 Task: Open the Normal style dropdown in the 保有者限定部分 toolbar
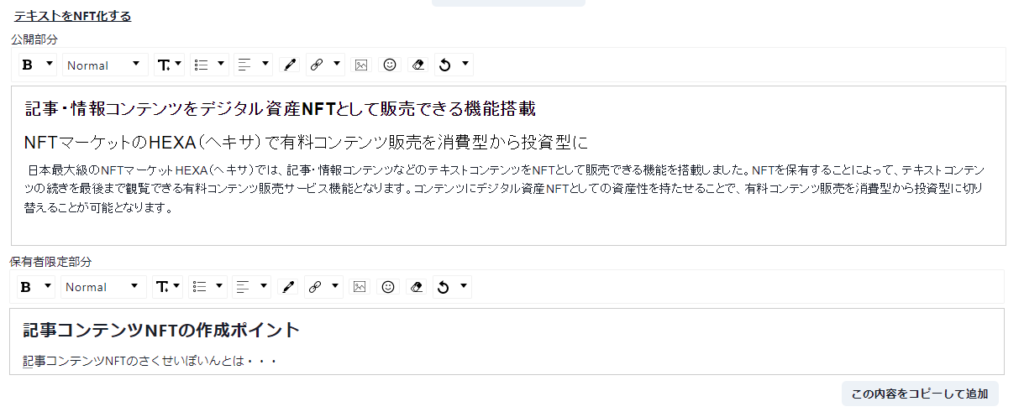[x=103, y=287]
